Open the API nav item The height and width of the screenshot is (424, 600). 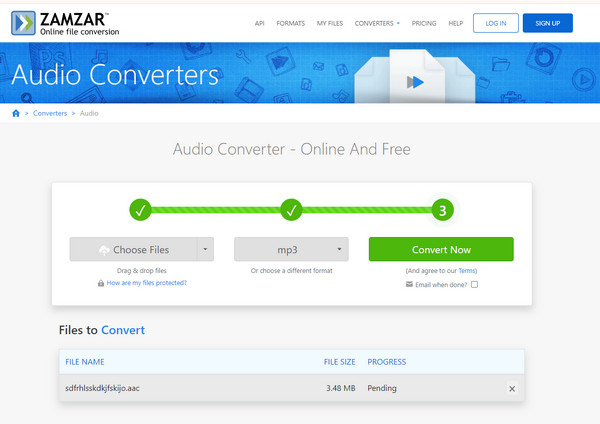coord(259,23)
